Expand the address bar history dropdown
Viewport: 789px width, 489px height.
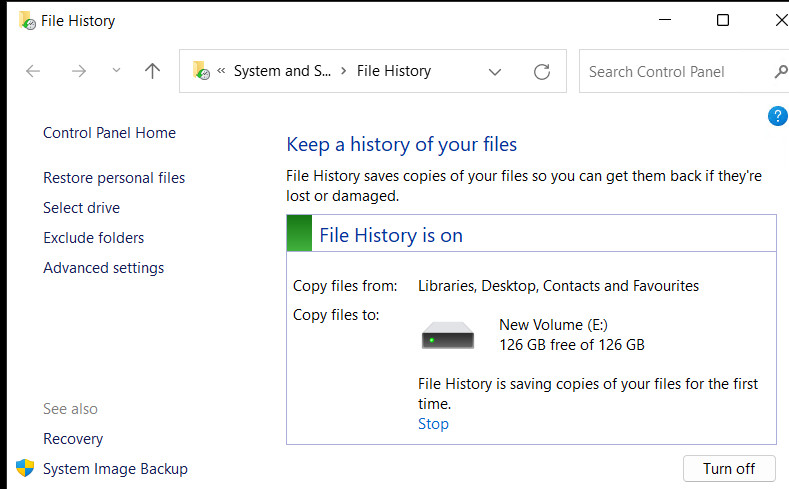click(x=494, y=71)
